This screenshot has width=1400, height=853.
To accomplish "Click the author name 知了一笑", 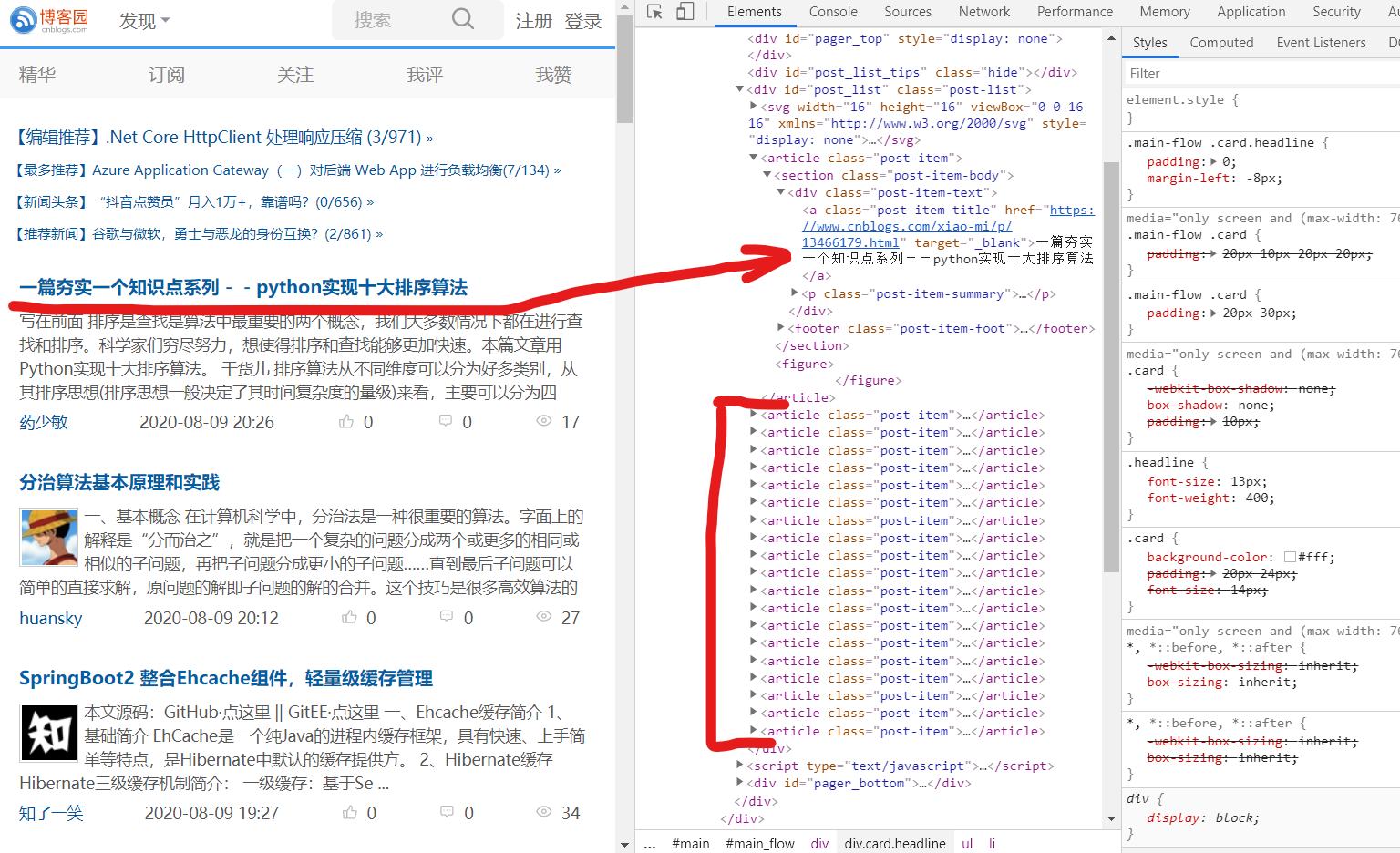I will click(x=52, y=813).
